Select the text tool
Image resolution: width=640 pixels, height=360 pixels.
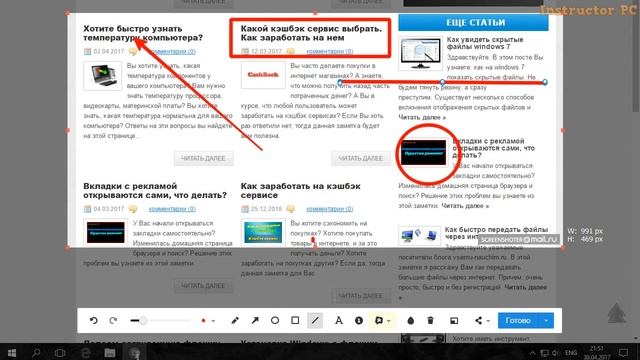click(x=338, y=320)
